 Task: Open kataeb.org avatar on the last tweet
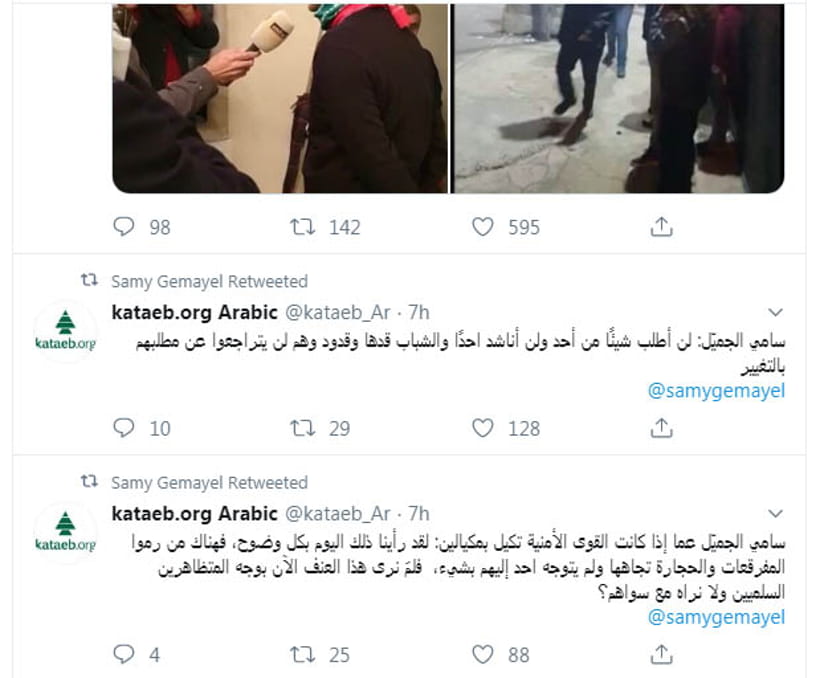click(x=65, y=533)
